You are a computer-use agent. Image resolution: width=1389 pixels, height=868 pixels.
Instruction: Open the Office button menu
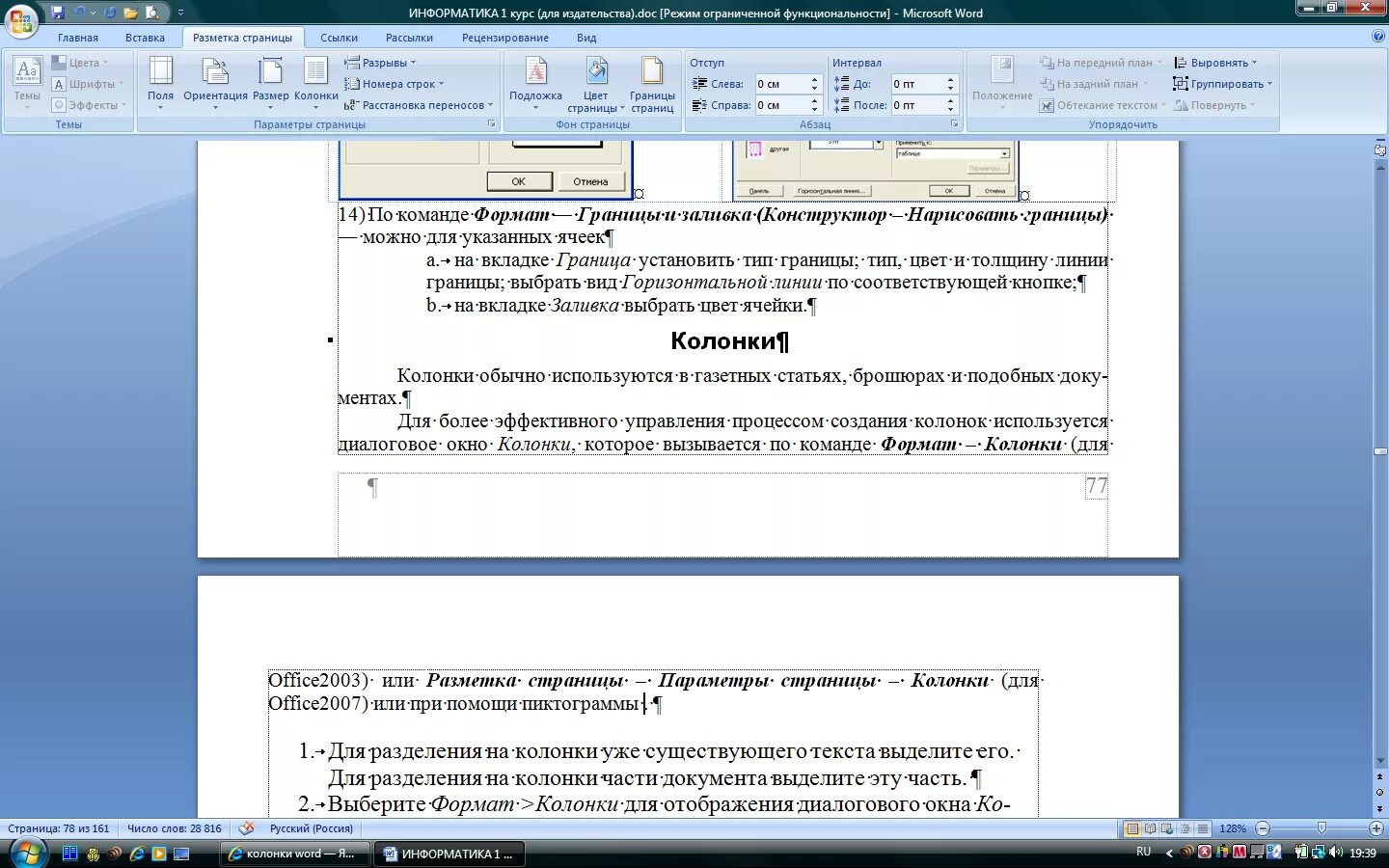pos(20,19)
